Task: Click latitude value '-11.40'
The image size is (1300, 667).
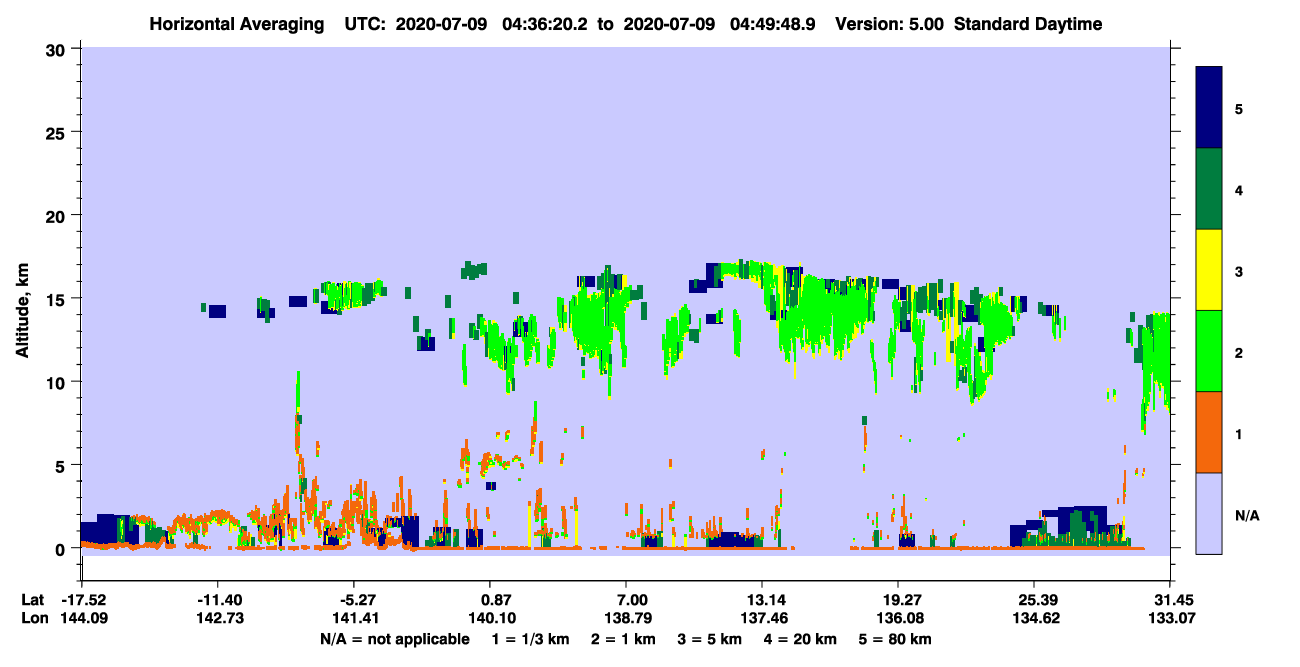Action: [x=218, y=600]
